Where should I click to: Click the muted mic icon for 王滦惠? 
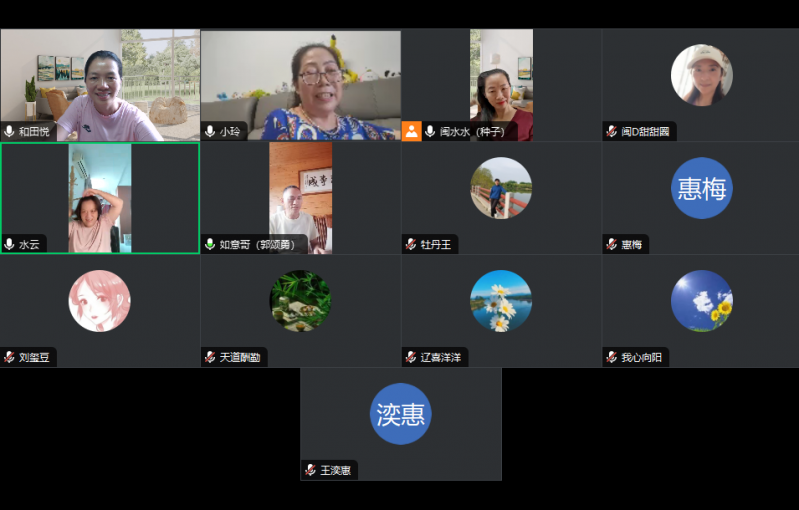tap(311, 470)
